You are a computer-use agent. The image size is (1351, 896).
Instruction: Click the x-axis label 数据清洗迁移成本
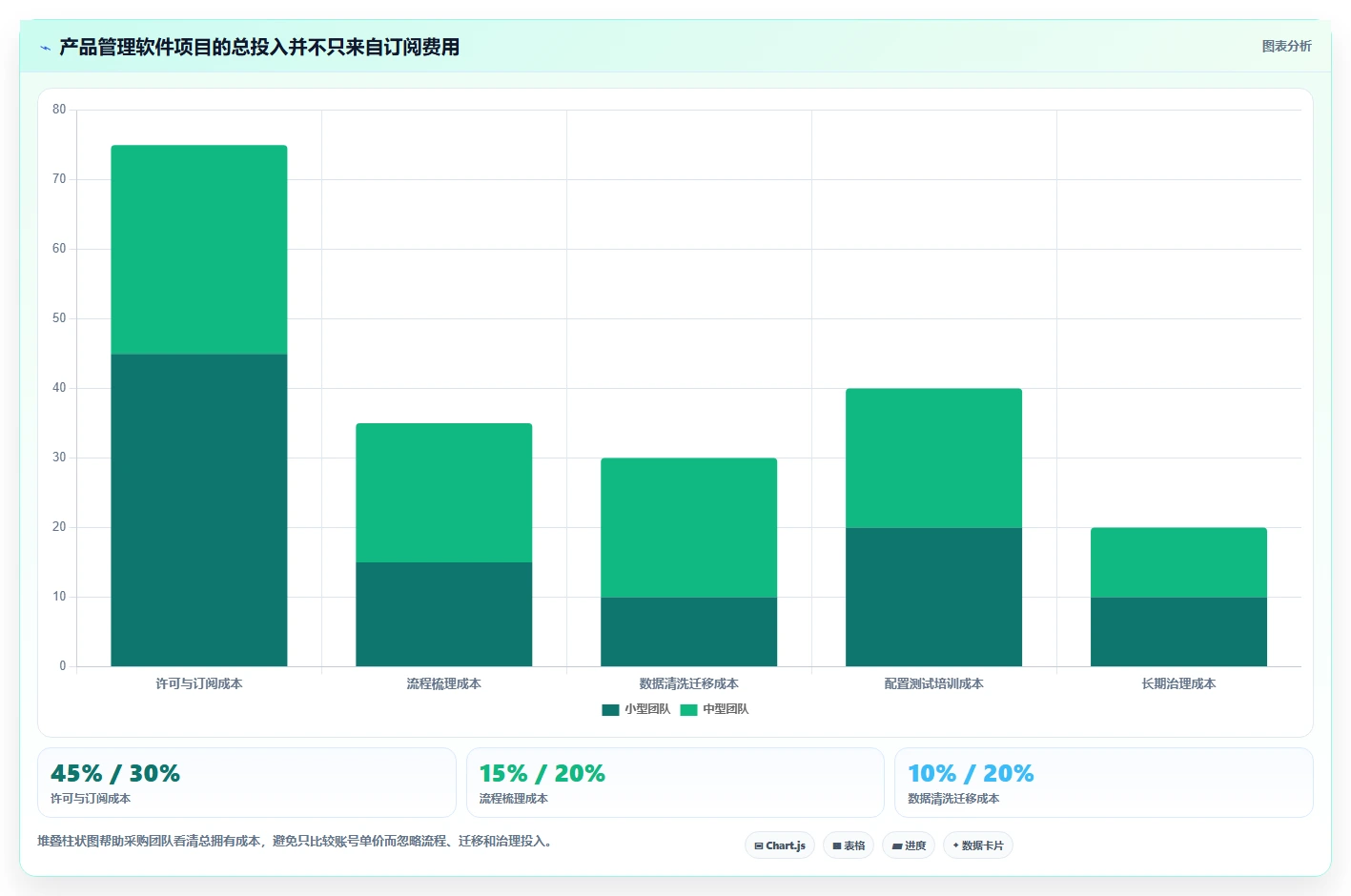(x=689, y=683)
